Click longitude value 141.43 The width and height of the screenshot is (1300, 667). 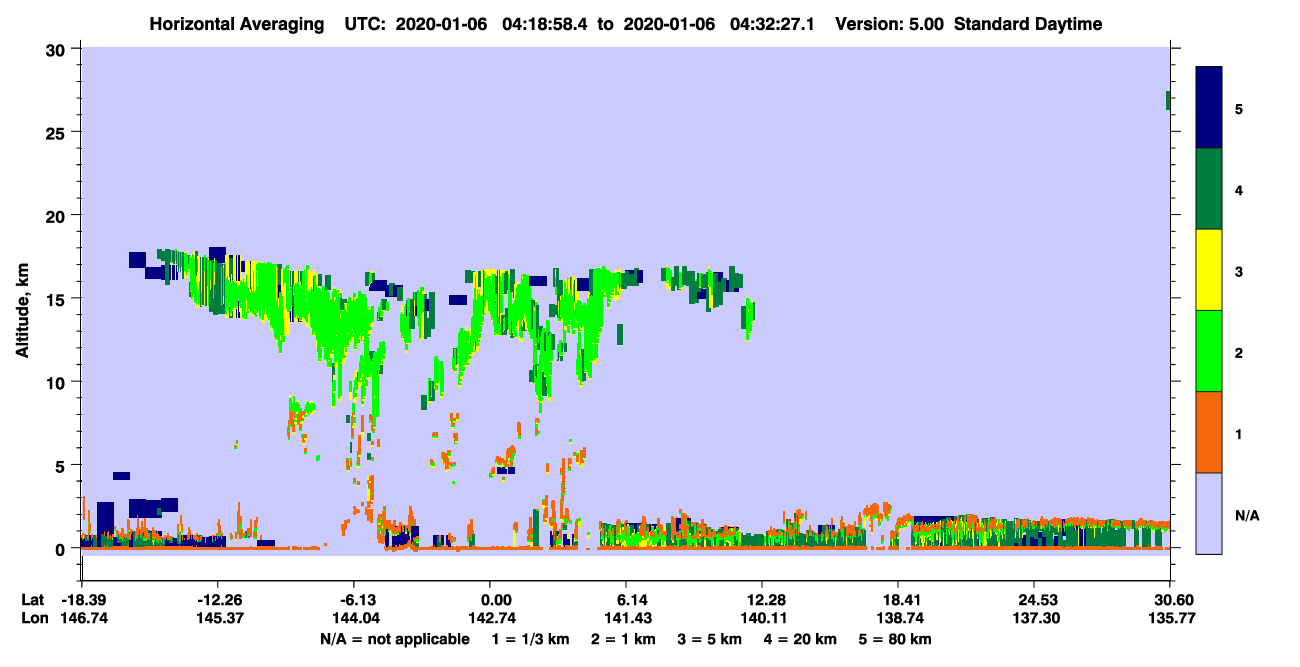coord(626,618)
